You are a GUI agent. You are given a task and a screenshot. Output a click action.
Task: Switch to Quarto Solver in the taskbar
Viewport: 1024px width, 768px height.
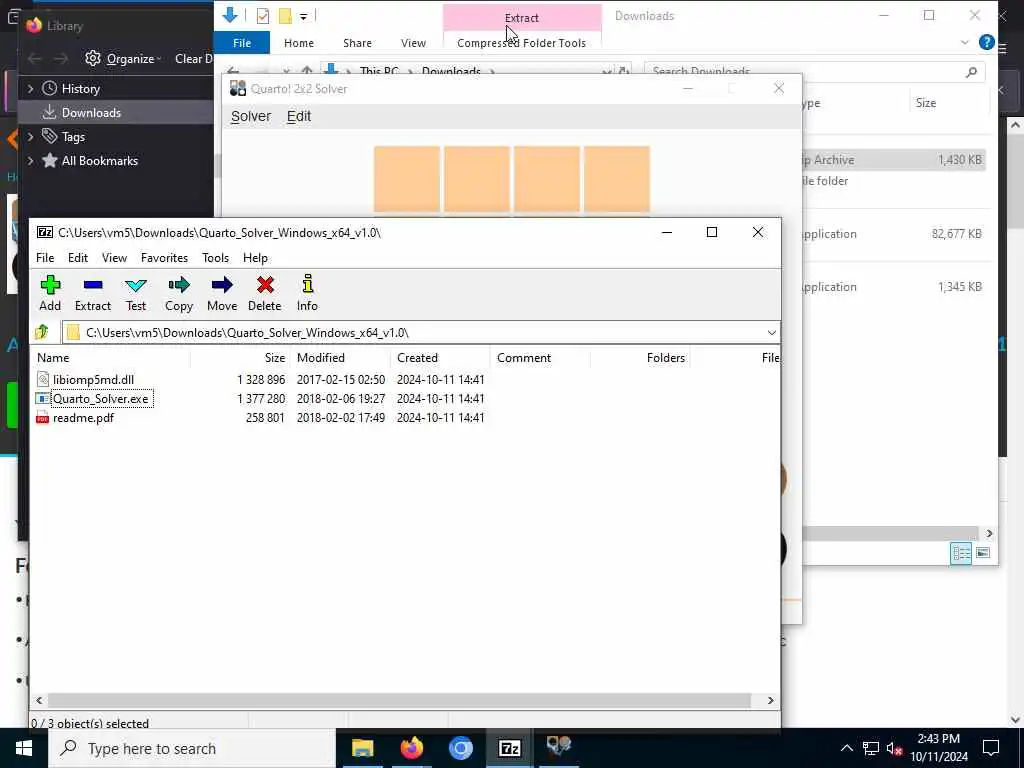pyautogui.click(x=558, y=746)
